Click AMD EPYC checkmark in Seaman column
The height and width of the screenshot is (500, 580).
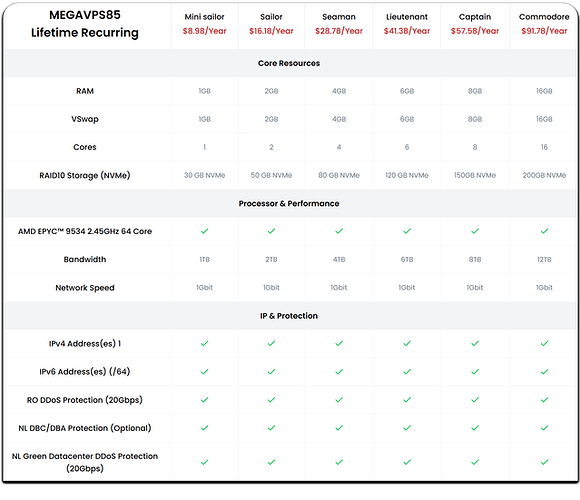click(339, 231)
